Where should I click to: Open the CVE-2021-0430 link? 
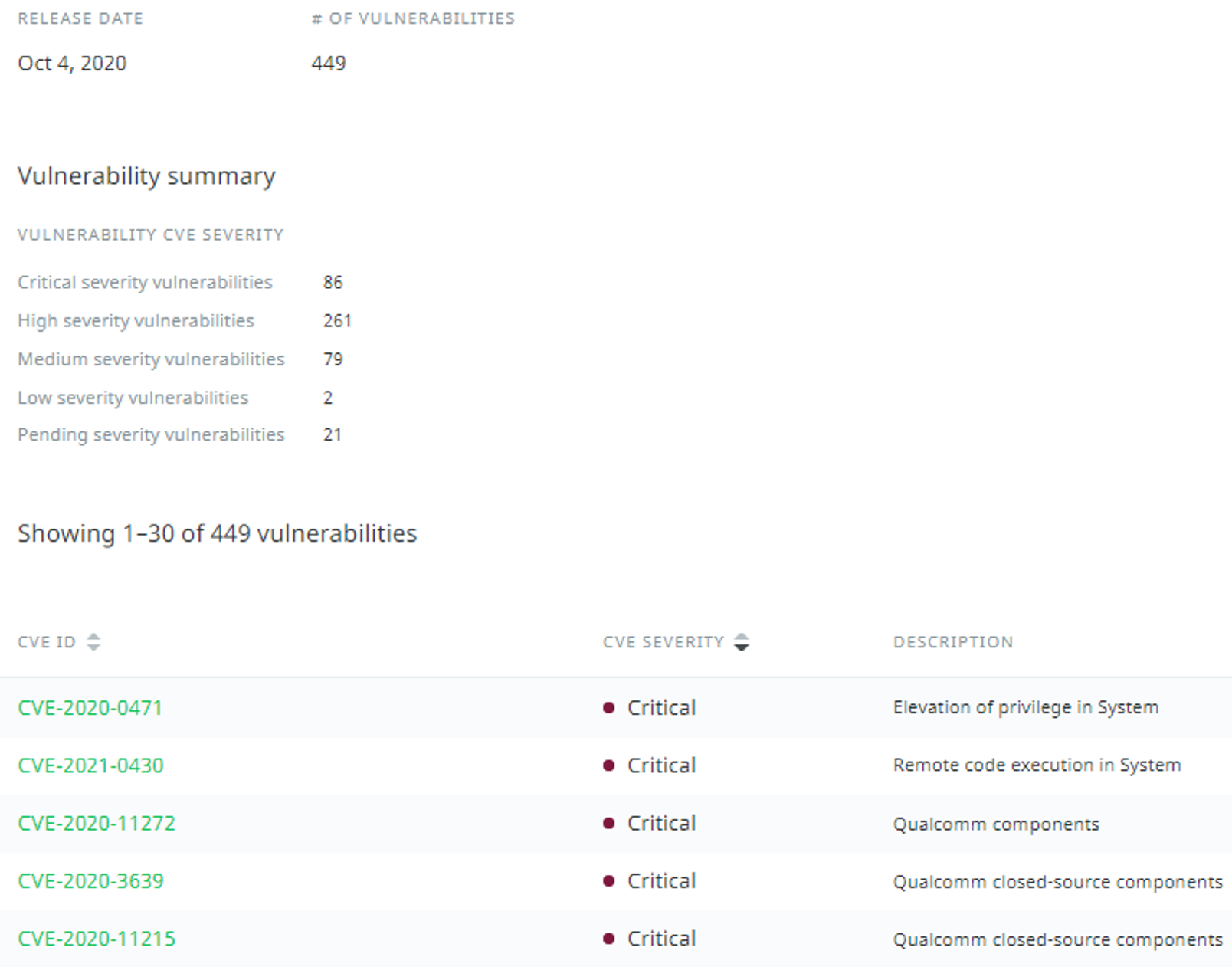90,765
